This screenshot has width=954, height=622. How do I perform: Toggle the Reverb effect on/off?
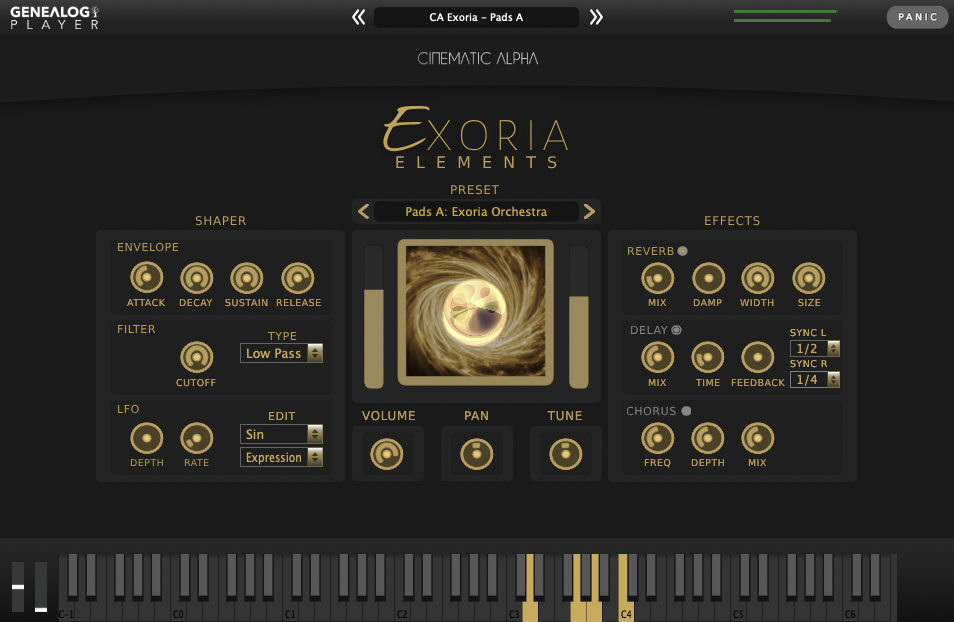click(x=683, y=251)
